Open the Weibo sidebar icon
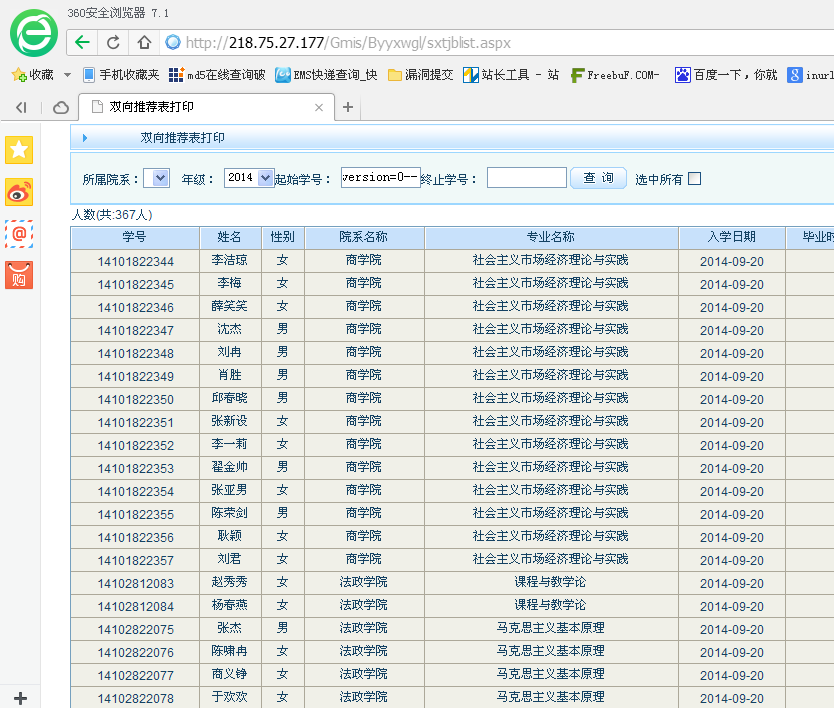Image resolution: width=834 pixels, height=708 pixels. (19, 192)
